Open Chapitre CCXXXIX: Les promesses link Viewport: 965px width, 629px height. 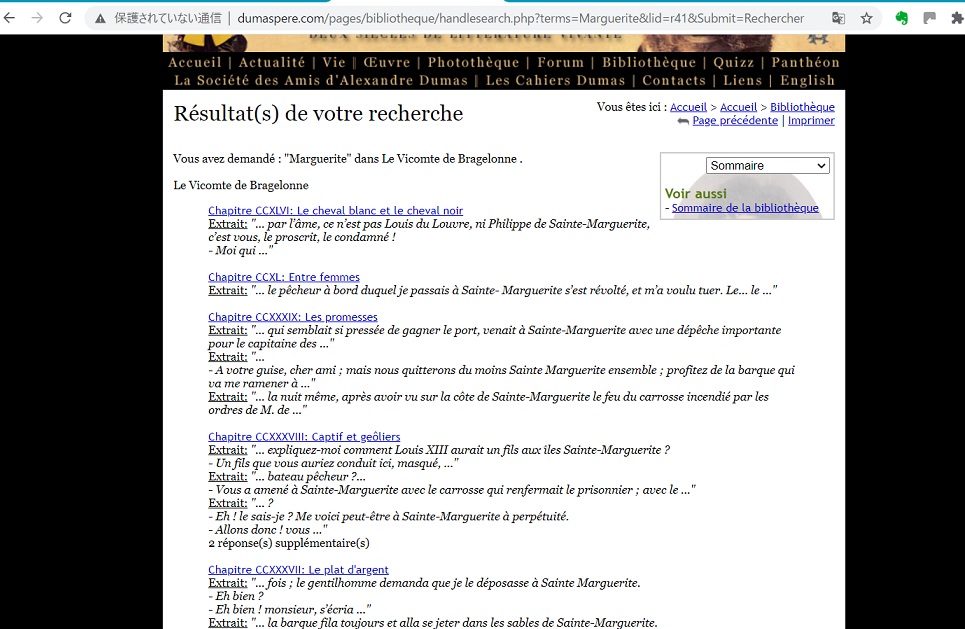[x=292, y=317]
